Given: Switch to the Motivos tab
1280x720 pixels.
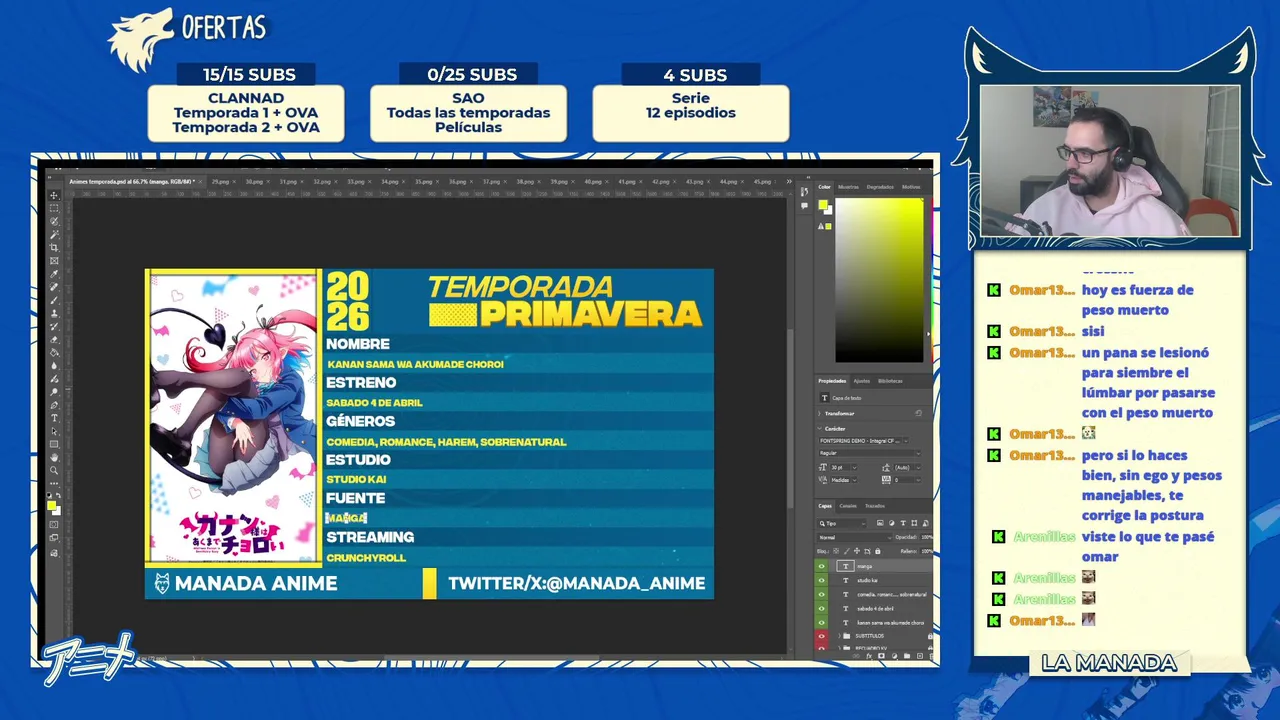Looking at the screenshot, I should tap(911, 186).
